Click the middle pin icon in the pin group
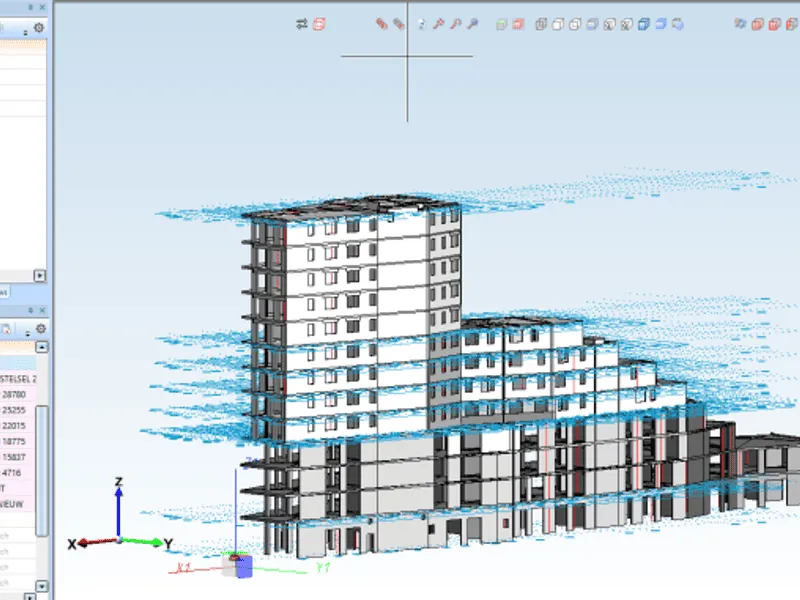Image resolution: width=800 pixels, height=600 pixels. pyautogui.click(x=456, y=24)
